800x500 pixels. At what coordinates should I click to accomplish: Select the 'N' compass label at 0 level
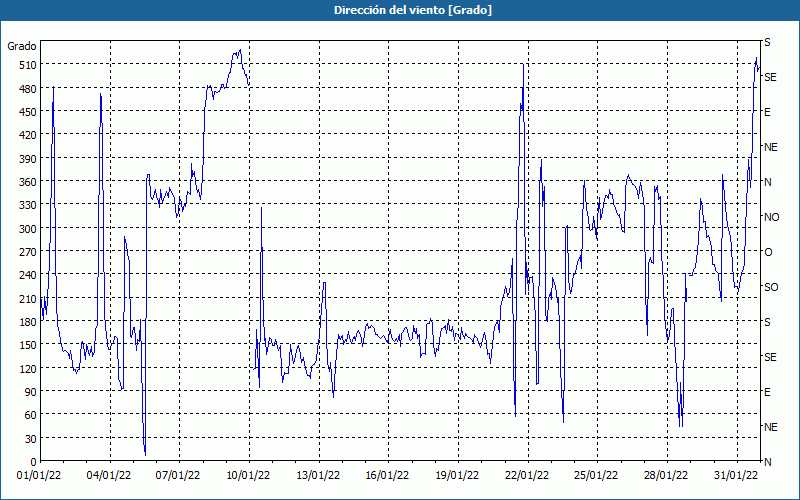pos(768,462)
